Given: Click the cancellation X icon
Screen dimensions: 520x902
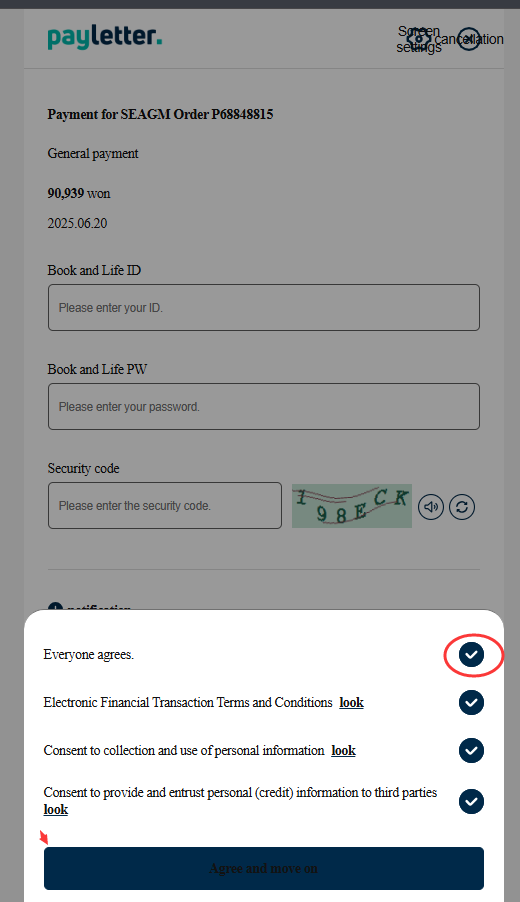Looking at the screenshot, I should point(469,39).
